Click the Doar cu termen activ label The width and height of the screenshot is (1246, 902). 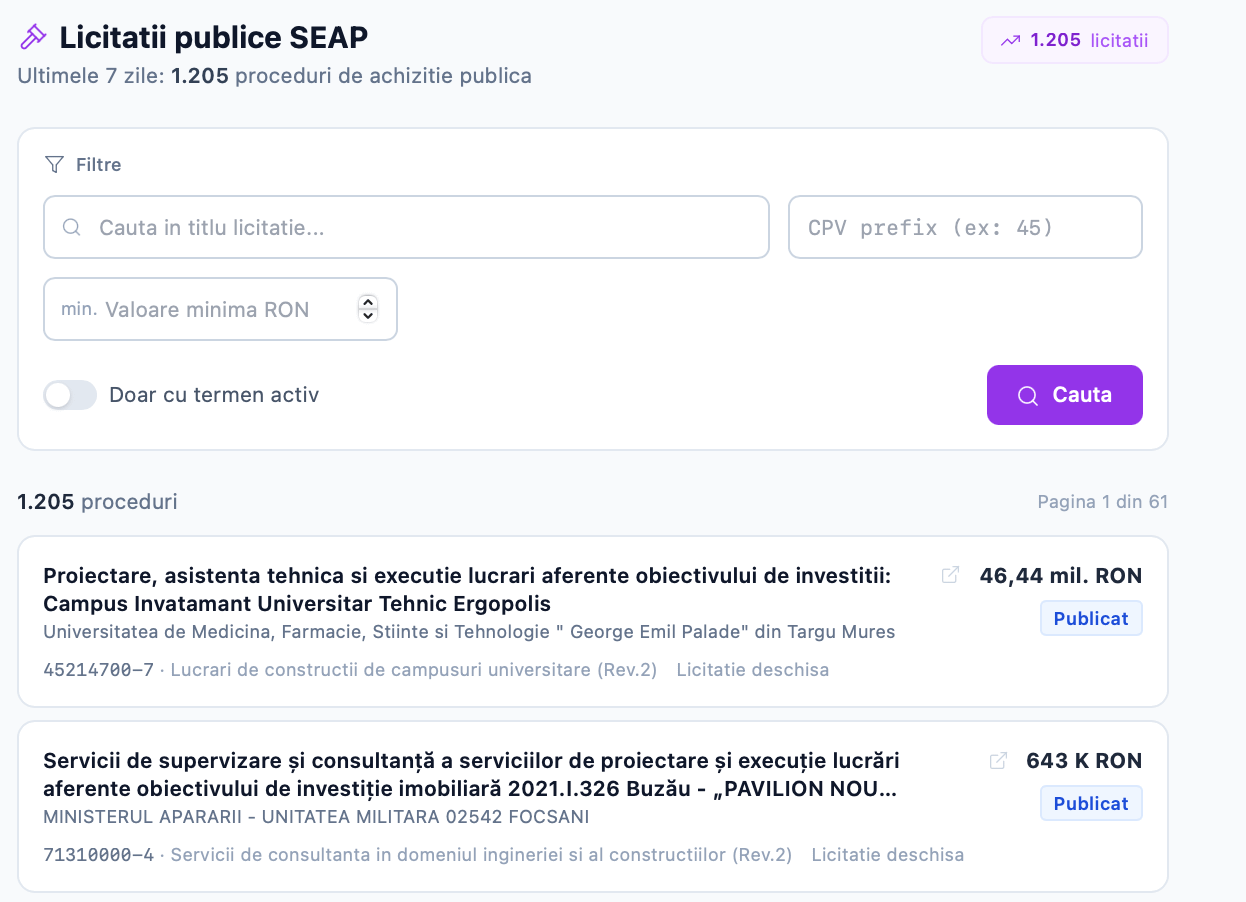(x=214, y=395)
